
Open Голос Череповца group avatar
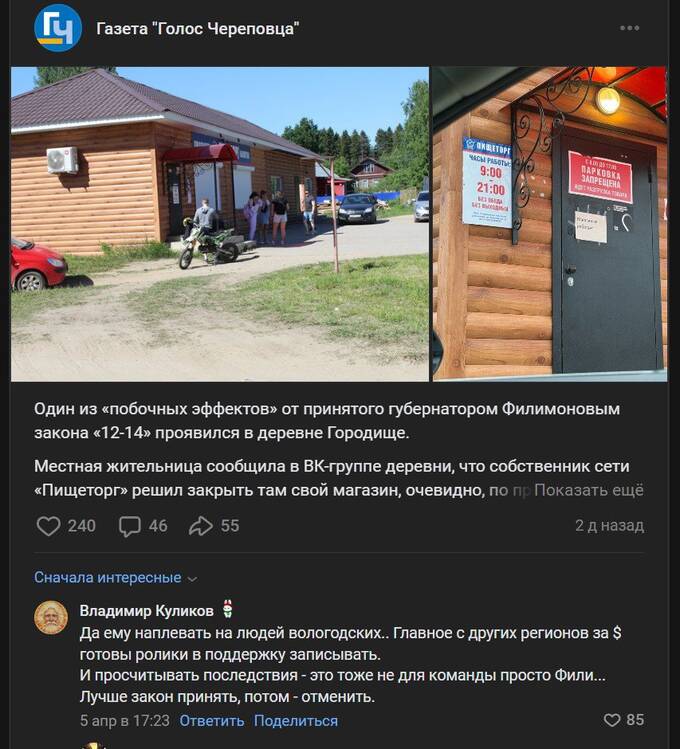[x=58, y=28]
